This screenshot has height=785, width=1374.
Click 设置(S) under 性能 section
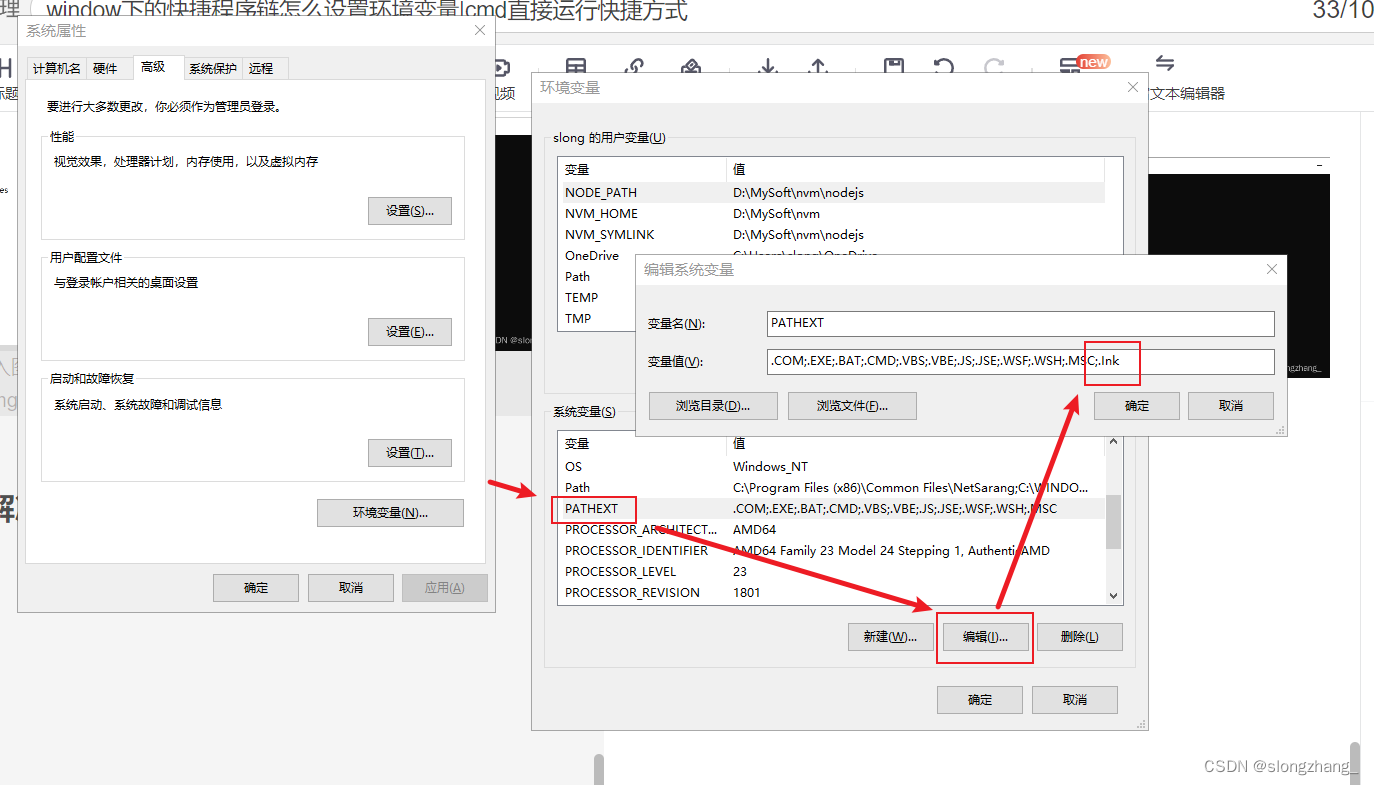[410, 211]
